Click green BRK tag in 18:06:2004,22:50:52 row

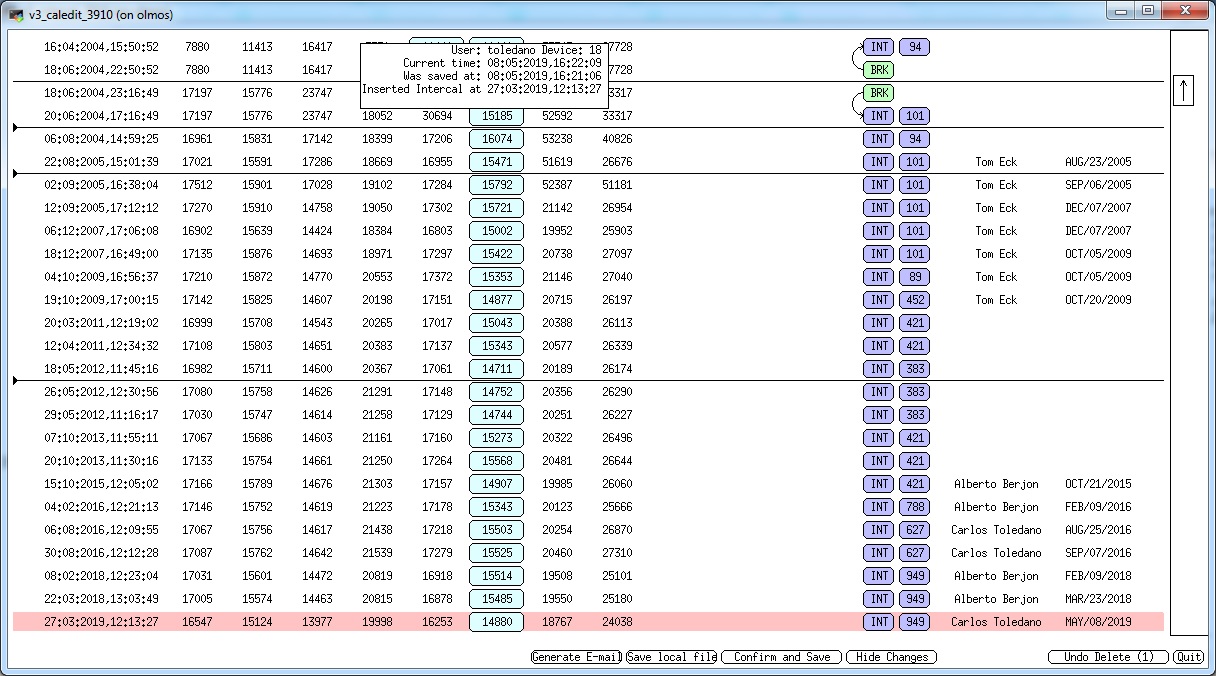click(879, 70)
